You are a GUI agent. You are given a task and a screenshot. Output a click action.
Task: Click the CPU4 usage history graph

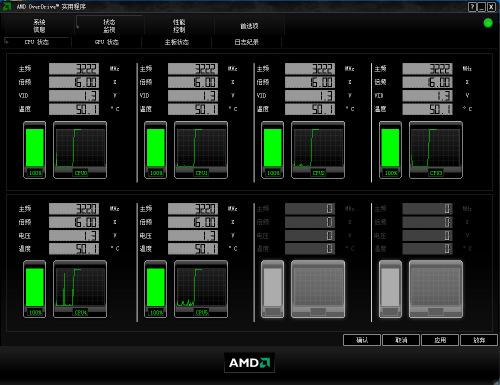tap(80, 289)
